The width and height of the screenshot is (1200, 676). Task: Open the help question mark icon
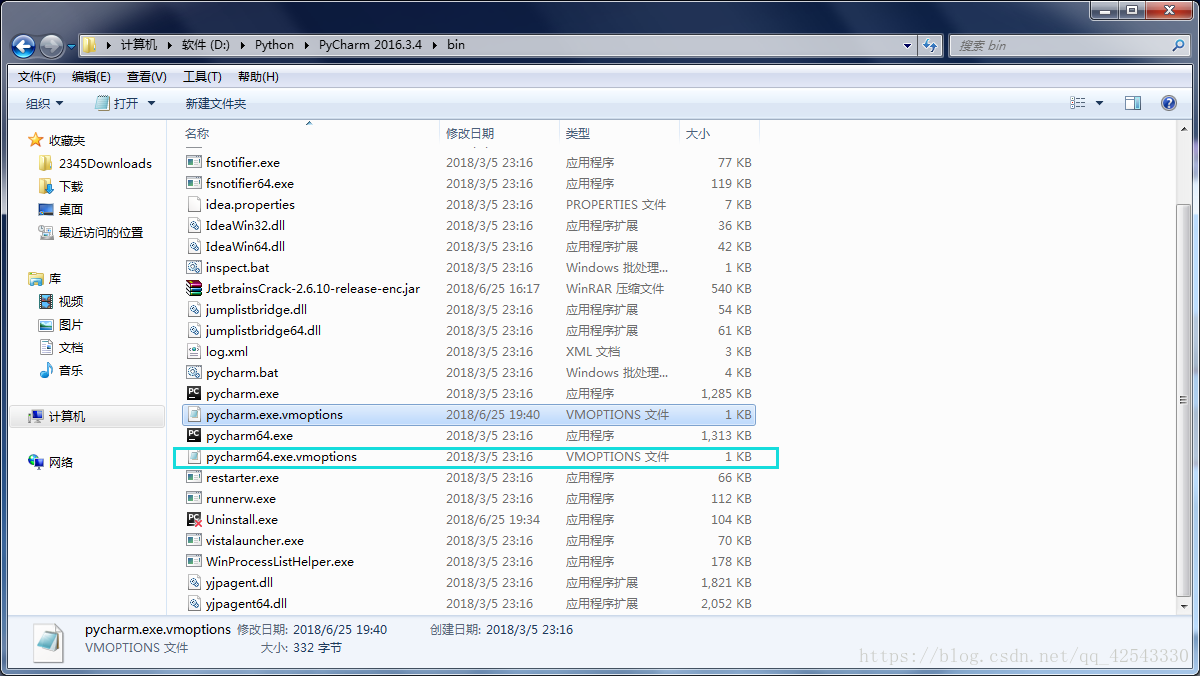pyautogui.click(x=1168, y=103)
